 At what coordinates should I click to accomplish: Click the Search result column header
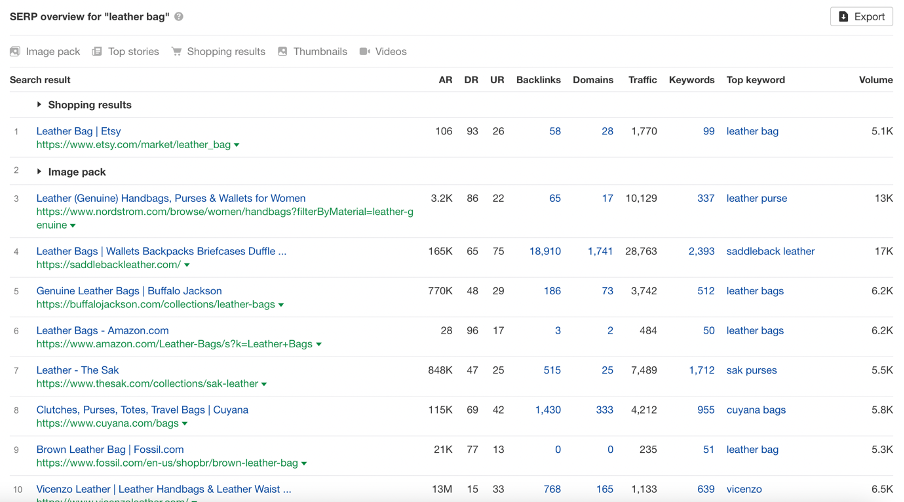pyautogui.click(x=40, y=80)
